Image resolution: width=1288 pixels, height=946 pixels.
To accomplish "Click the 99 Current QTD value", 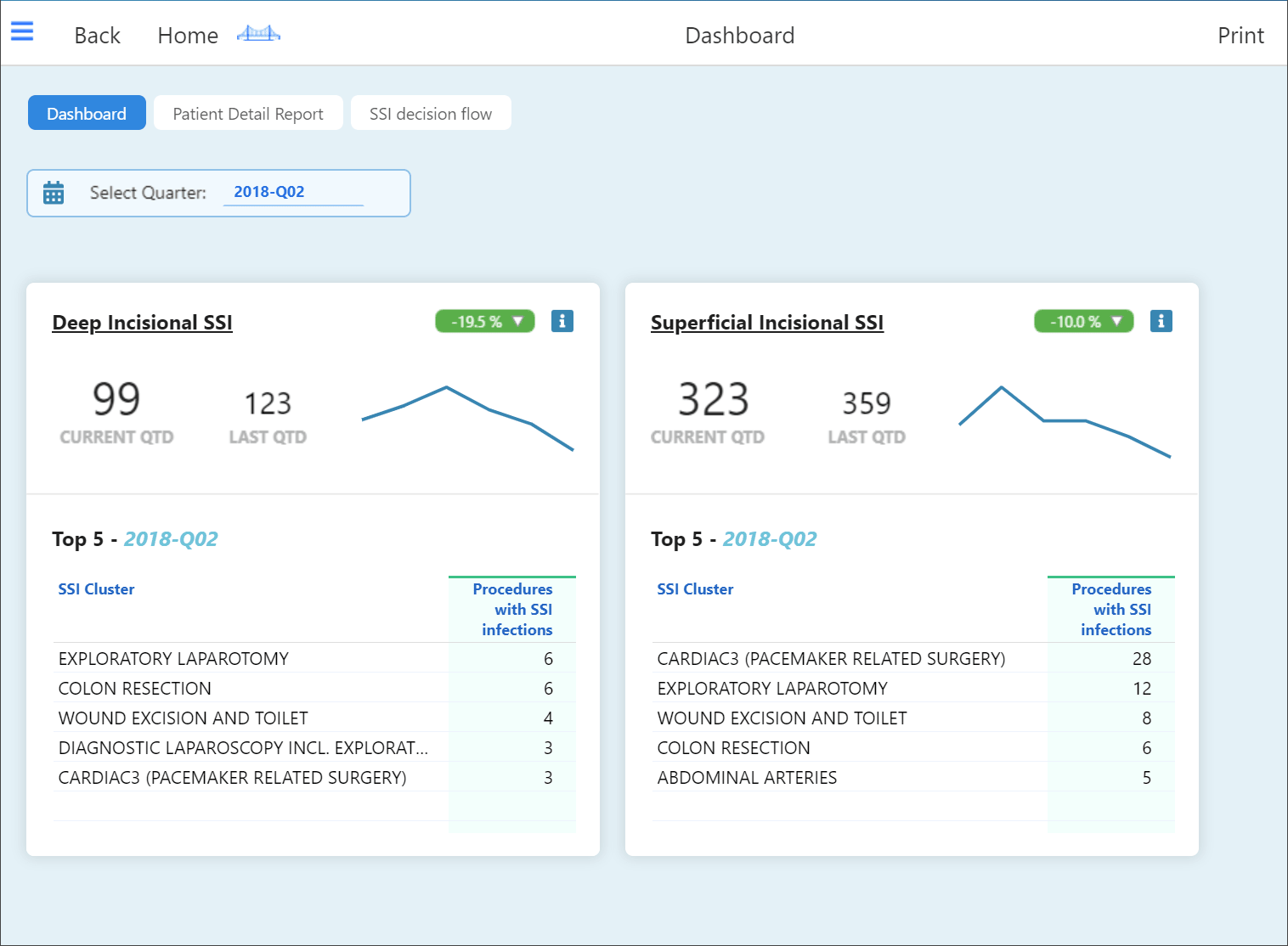I will (116, 399).
